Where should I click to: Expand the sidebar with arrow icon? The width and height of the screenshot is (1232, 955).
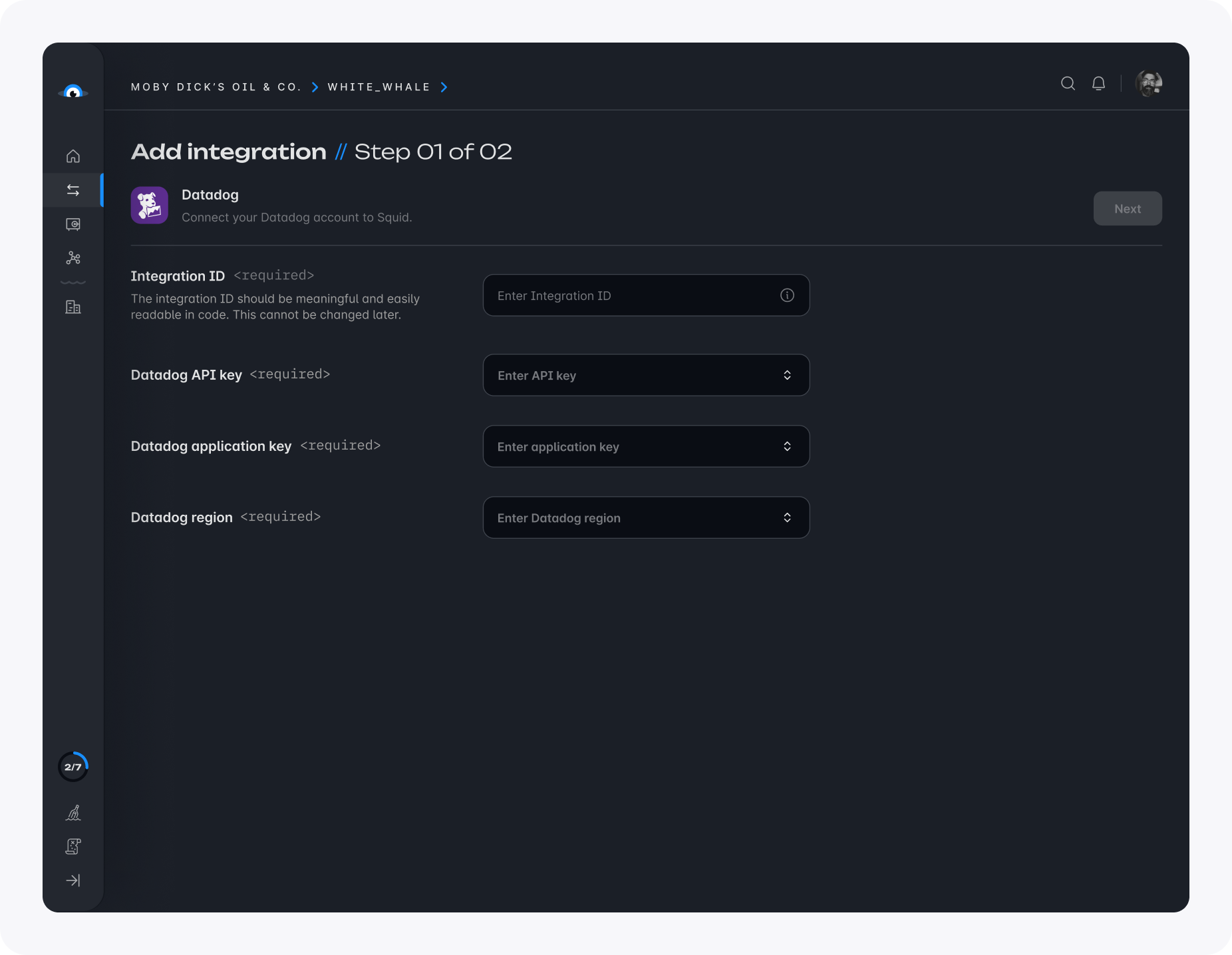73,881
